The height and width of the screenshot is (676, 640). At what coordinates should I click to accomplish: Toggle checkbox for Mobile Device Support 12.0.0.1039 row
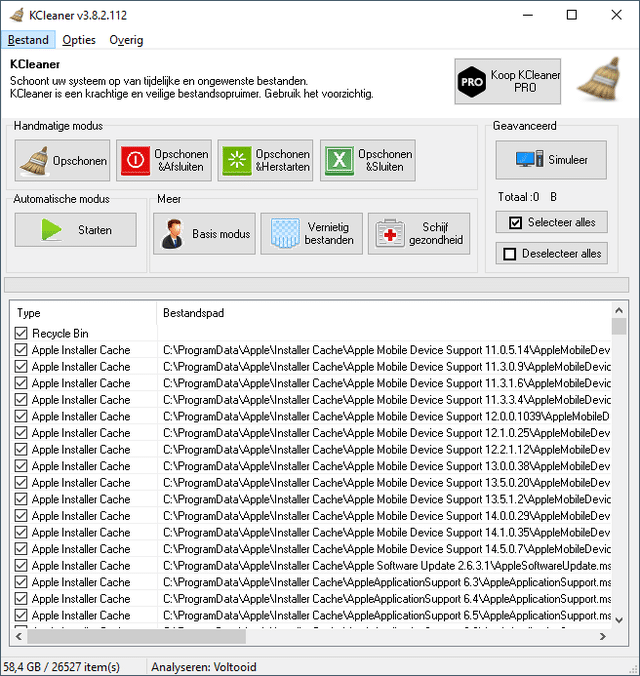pos(21,416)
